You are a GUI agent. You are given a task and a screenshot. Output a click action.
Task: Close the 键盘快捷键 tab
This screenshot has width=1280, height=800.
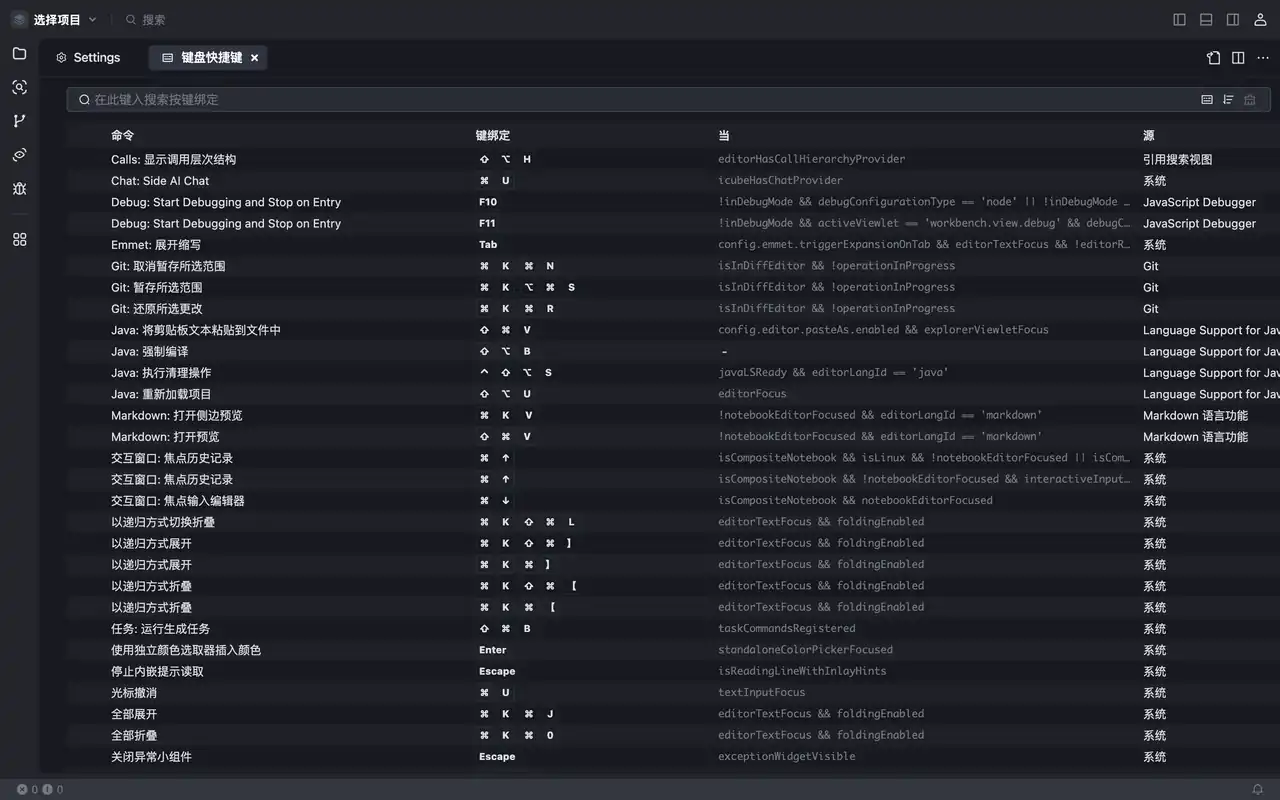pyautogui.click(x=254, y=58)
